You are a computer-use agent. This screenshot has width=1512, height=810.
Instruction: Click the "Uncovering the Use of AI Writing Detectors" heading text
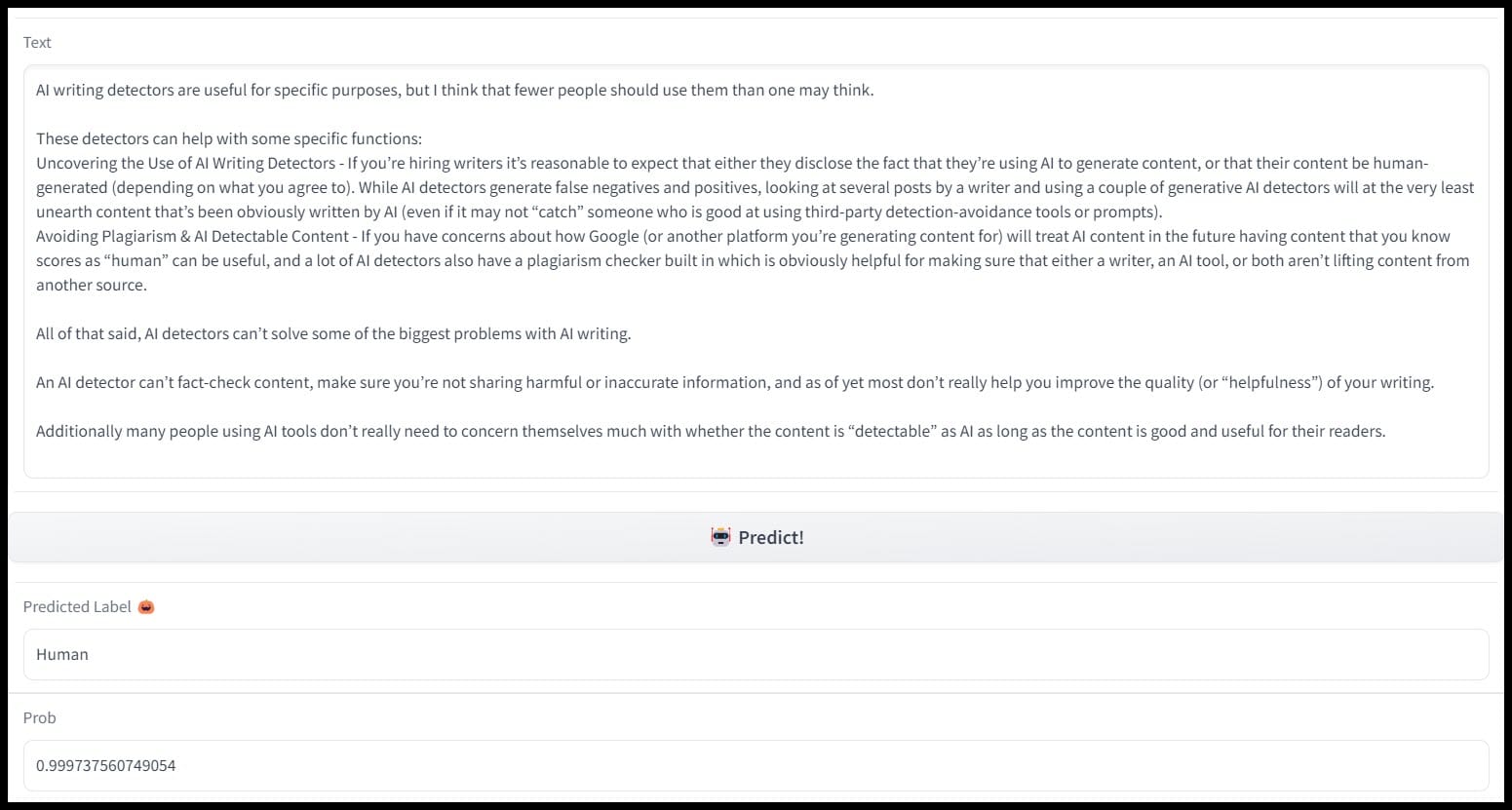click(185, 163)
